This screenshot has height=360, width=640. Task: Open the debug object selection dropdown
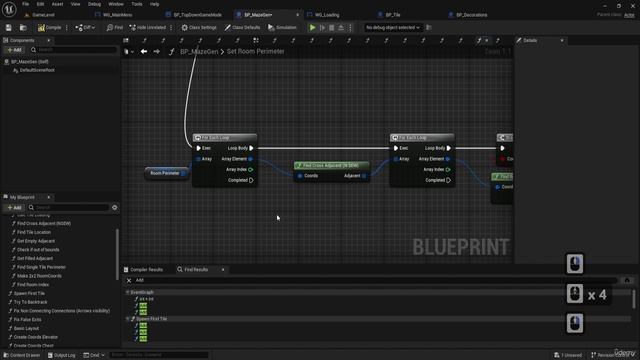click(x=392, y=27)
